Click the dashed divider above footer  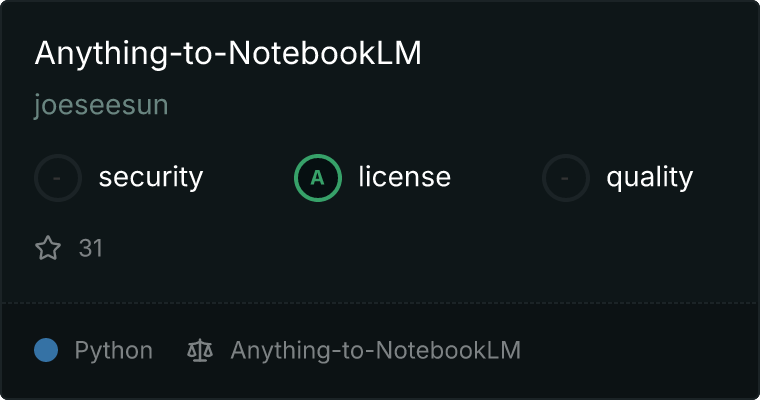pos(380,303)
